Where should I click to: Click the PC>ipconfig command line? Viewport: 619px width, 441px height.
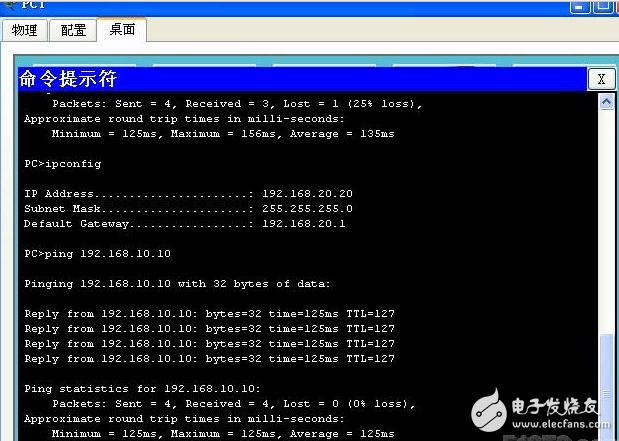pyautogui.click(x=62, y=163)
